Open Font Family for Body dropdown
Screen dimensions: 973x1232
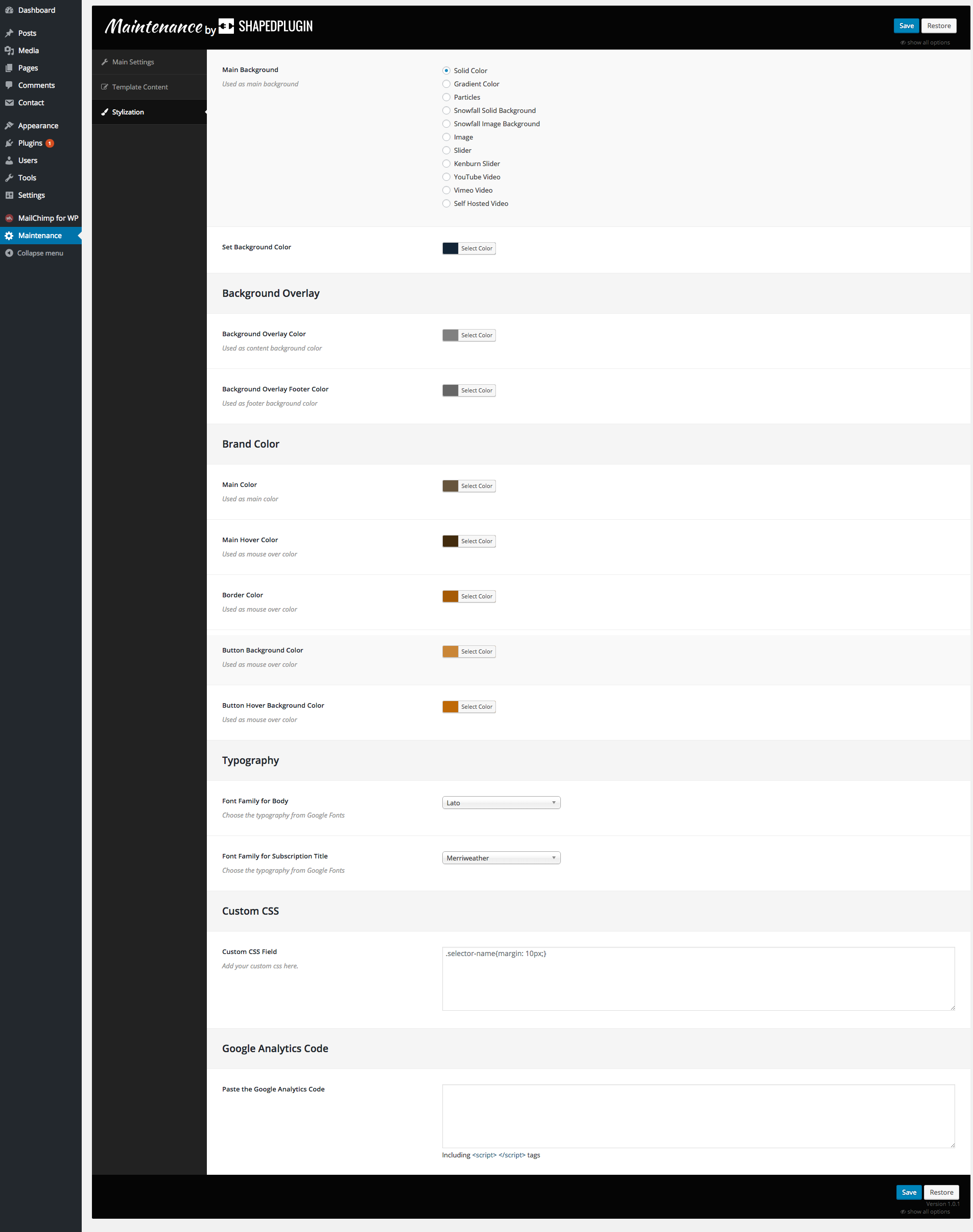pos(501,803)
